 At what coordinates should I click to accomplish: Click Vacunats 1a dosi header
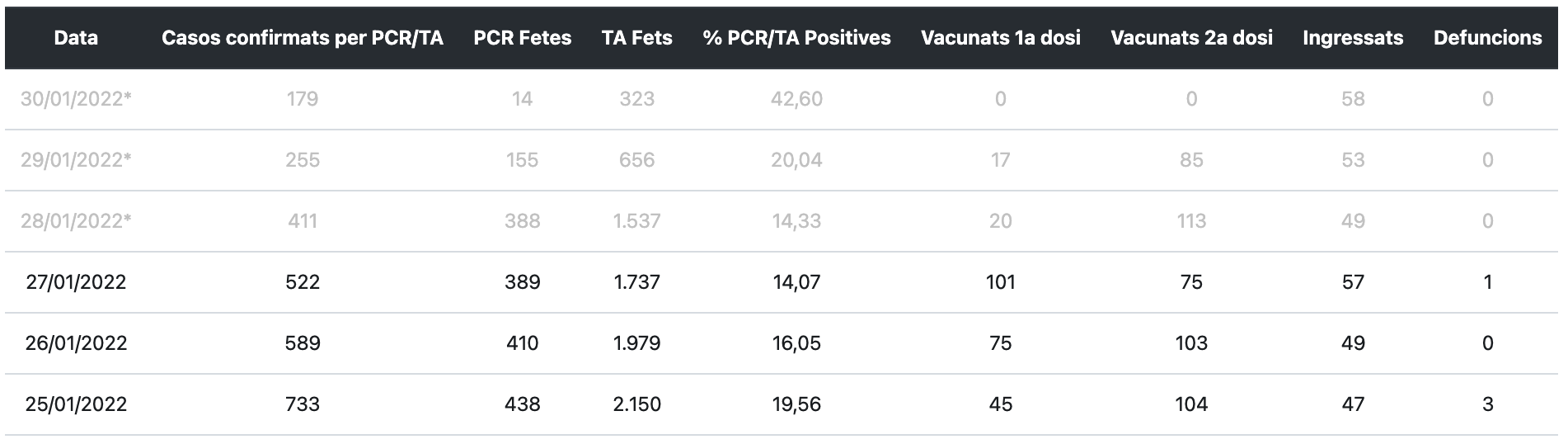(x=1000, y=38)
